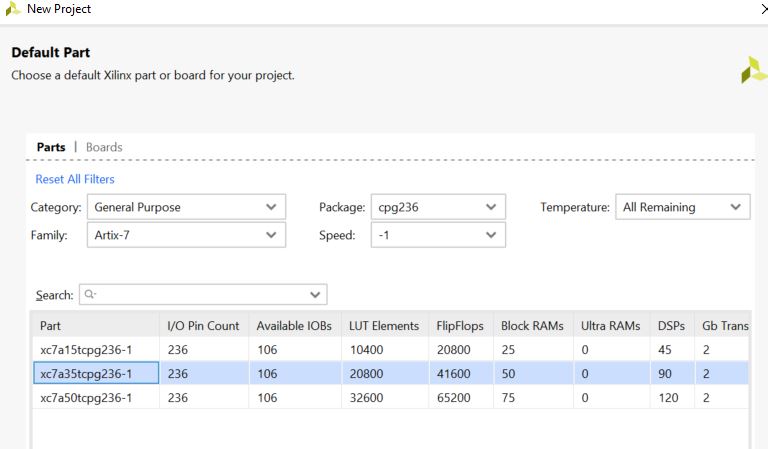Click the Vivado logo in title bar
The width and height of the screenshot is (768, 449).
pyautogui.click(x=12, y=9)
